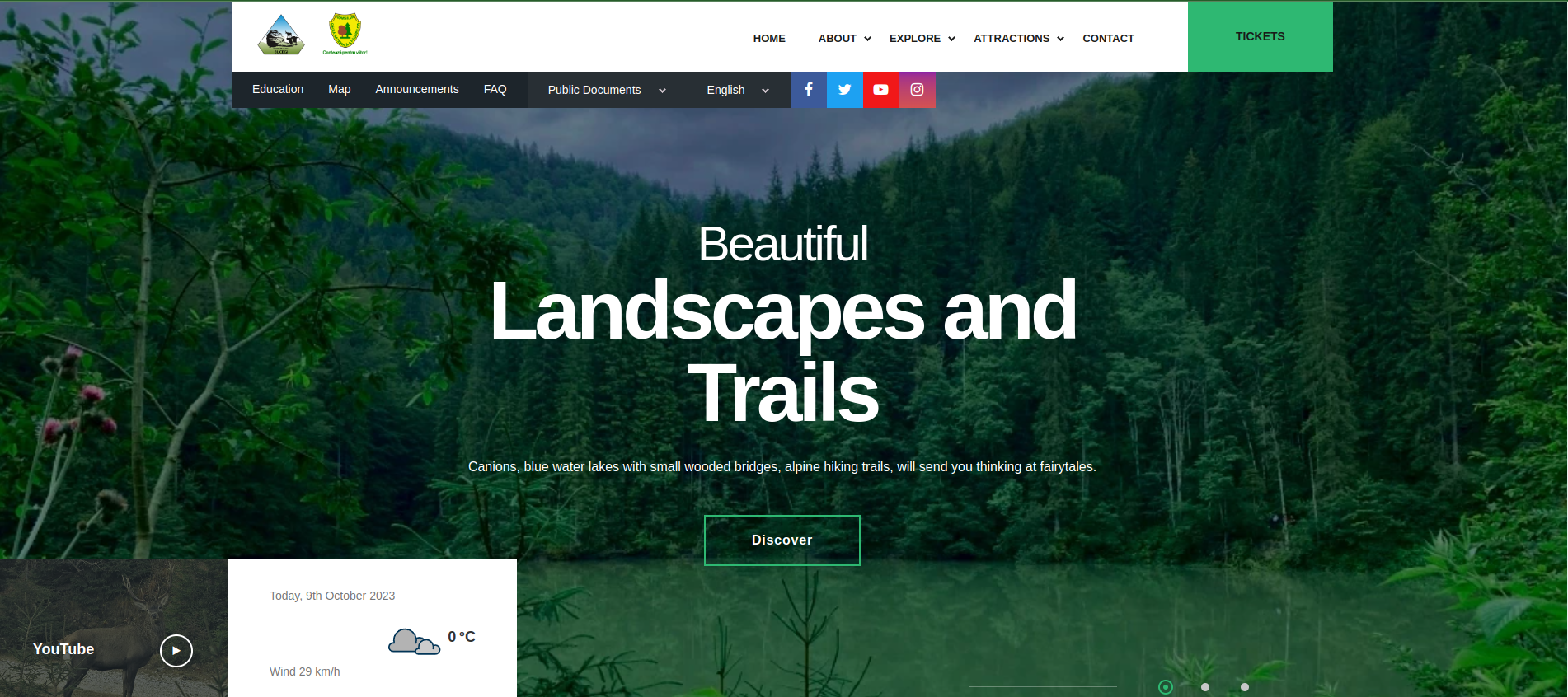Select the first slider dot indicator
This screenshot has width=1568, height=697.
click(1166, 687)
